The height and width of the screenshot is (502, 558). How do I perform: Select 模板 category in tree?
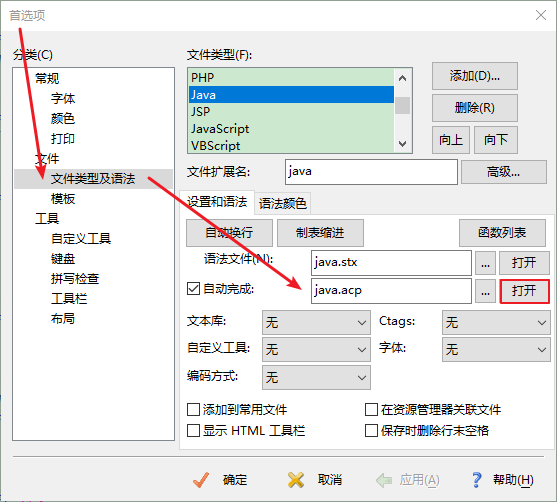tap(63, 199)
